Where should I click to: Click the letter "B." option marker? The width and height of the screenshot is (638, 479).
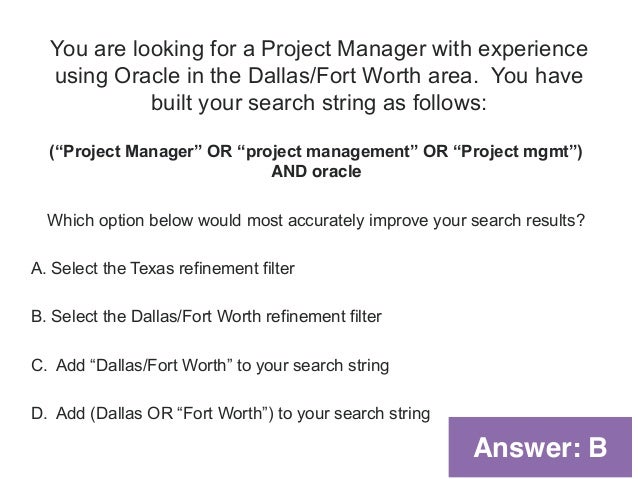click(38, 318)
